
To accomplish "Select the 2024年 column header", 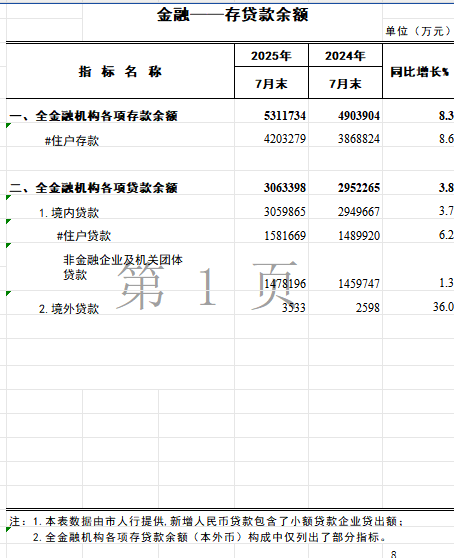I will (345, 56).
